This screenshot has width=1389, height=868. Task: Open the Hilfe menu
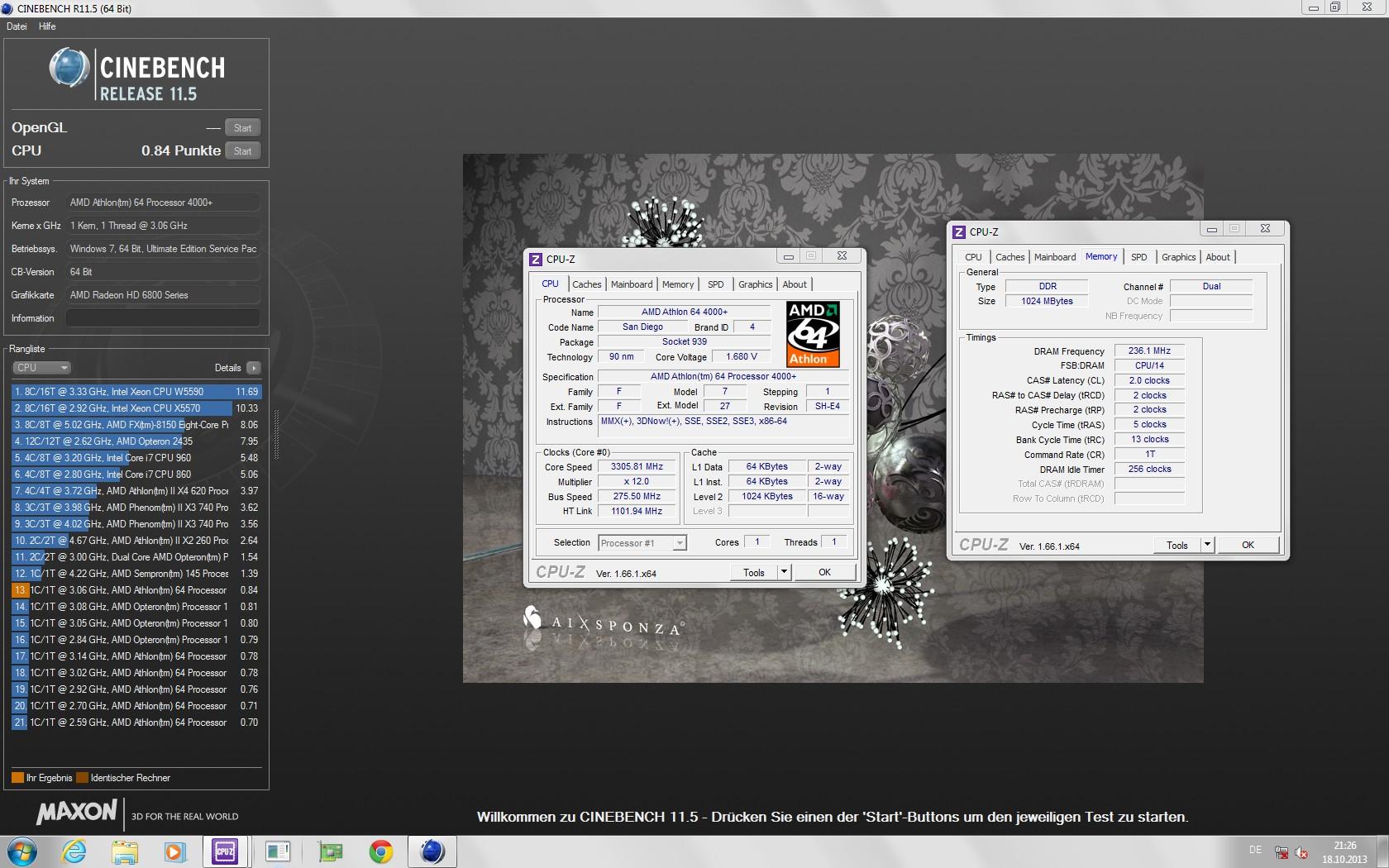coord(47,26)
